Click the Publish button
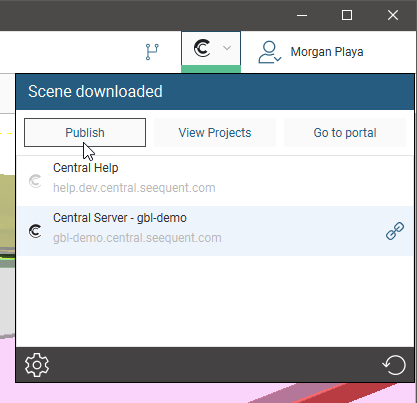The image size is (417, 403). pos(85,132)
